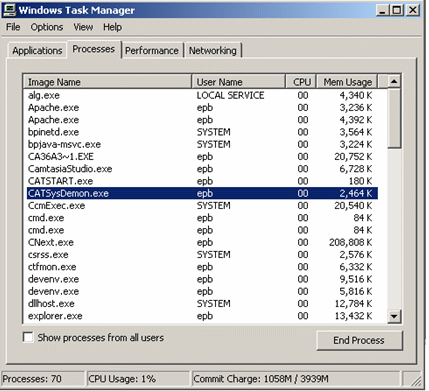Viewport: 429px width, 391px height.
Task: Select the highlighted CATSysDemon.exe row
Action: (x=202, y=193)
